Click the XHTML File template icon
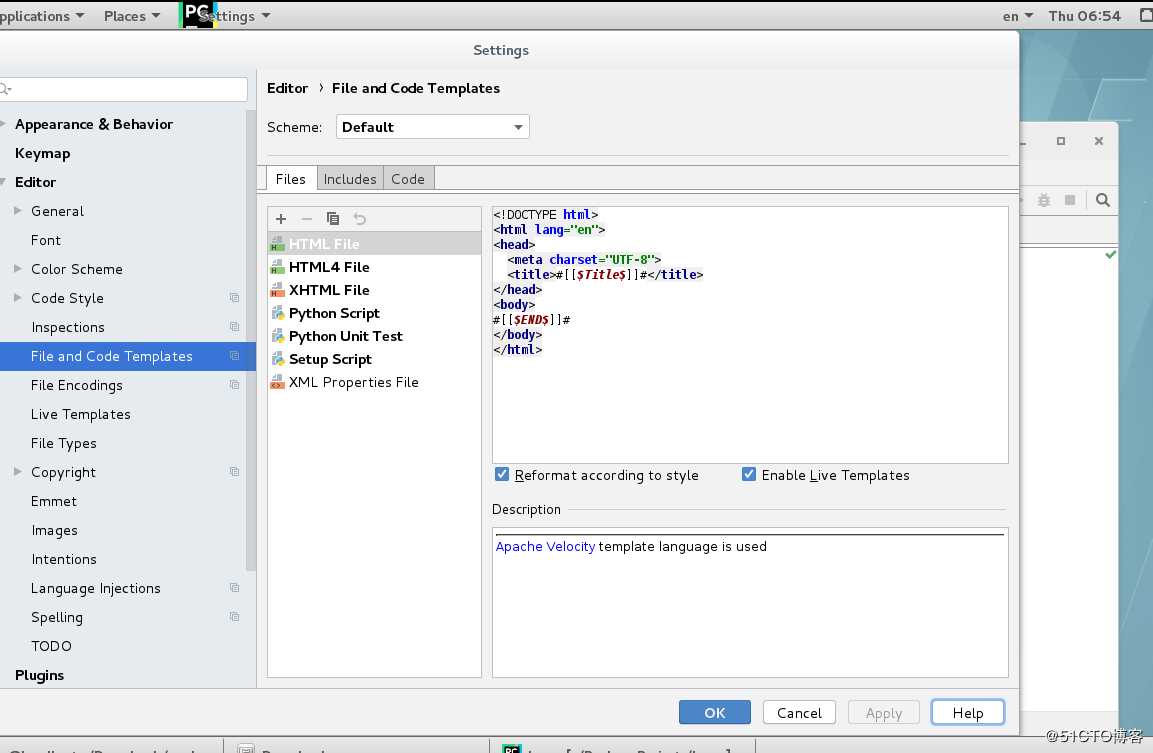The height and width of the screenshot is (753, 1153). point(277,290)
